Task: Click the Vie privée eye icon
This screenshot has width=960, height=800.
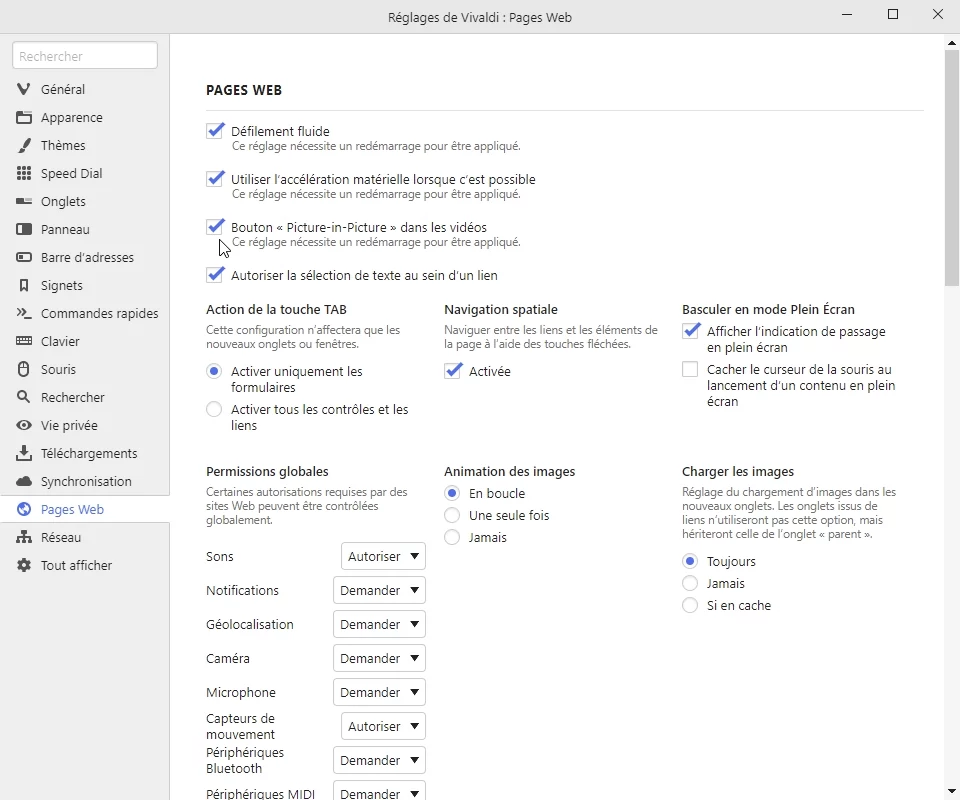Action: 23,425
